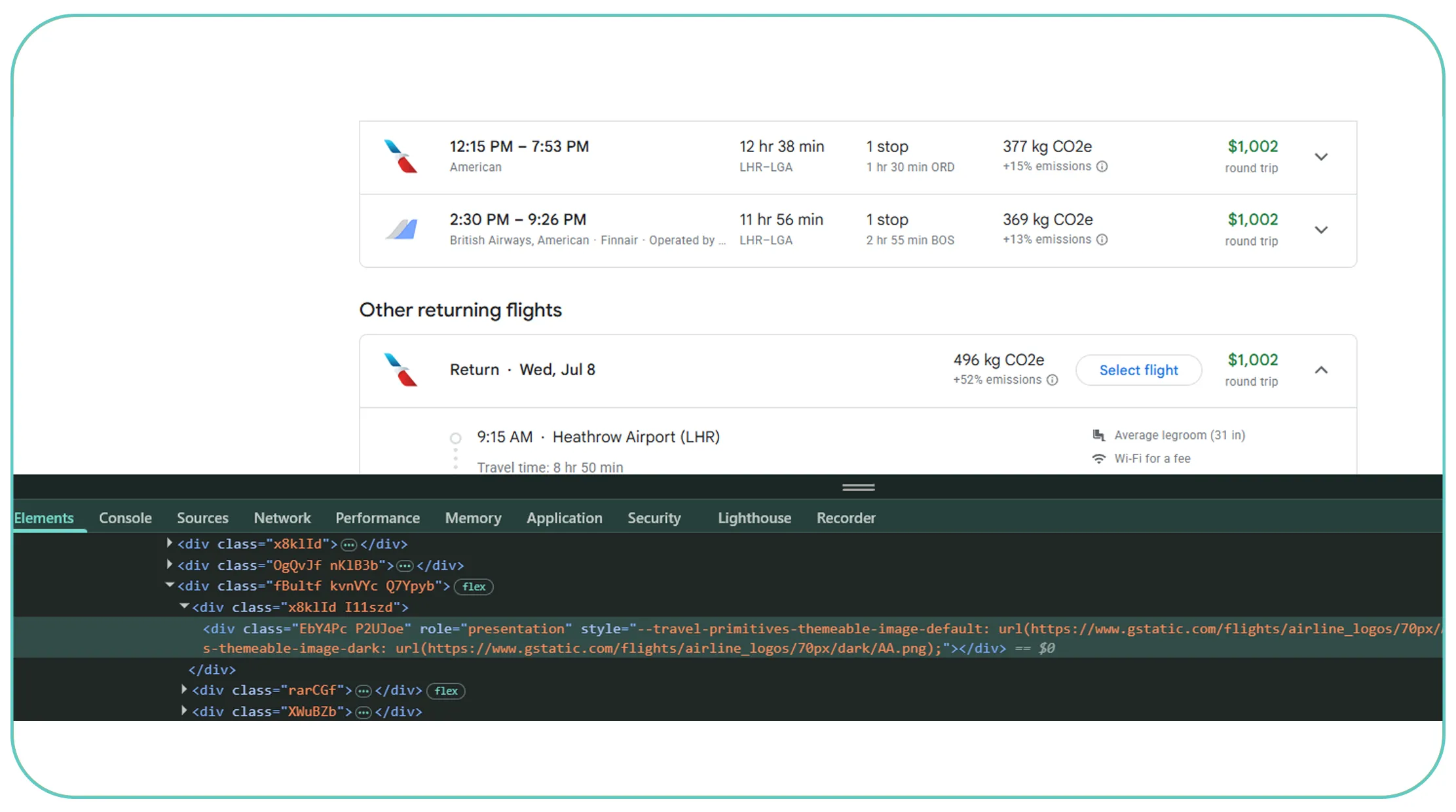Click the 12:15 PM – 7:53 PM time text
Image resolution: width=1456 pixels, height=812 pixels.
[519, 147]
